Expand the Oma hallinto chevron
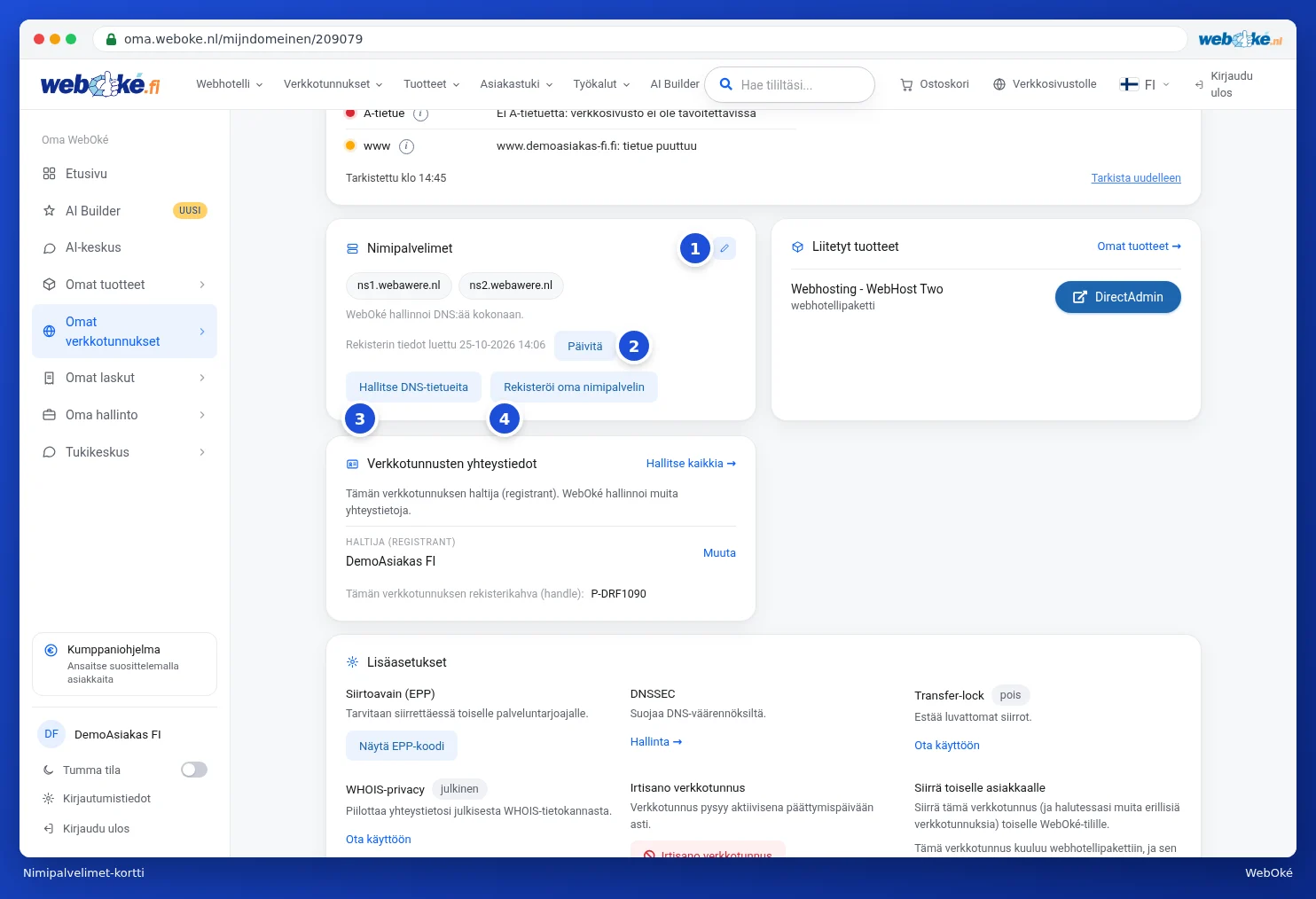 pos(202,415)
